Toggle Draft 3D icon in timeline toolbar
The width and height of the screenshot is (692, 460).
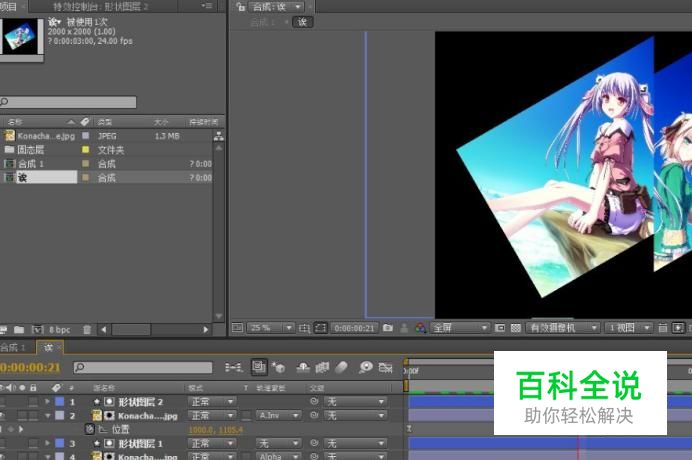278,367
